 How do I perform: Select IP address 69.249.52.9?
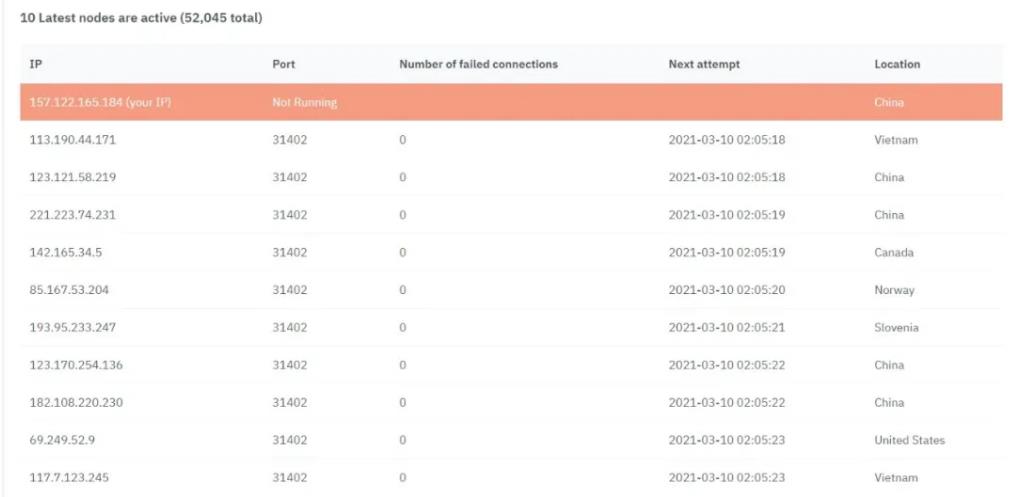click(x=63, y=440)
